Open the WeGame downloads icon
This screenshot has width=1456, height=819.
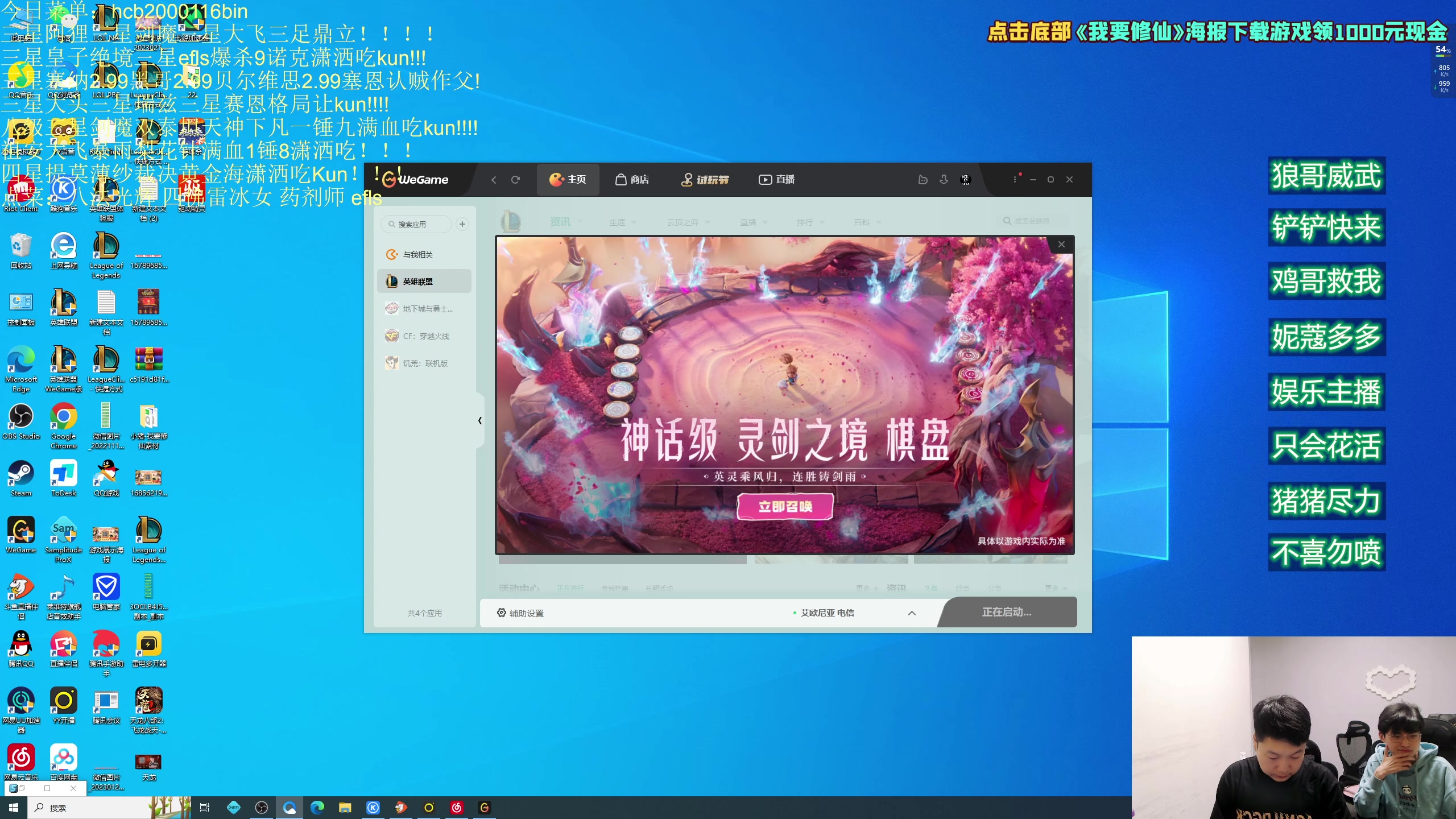944,180
